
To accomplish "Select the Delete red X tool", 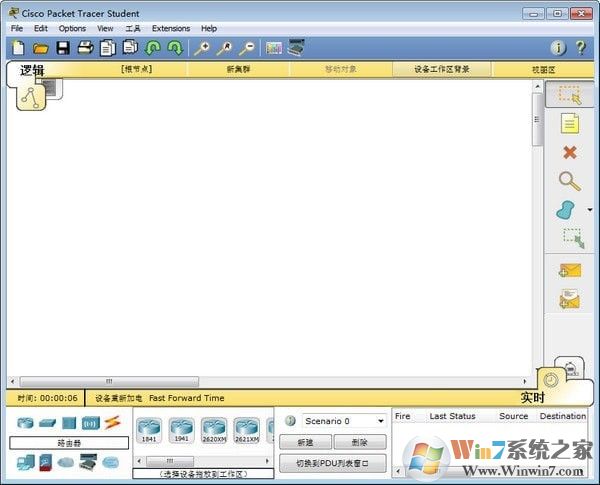I will pyautogui.click(x=570, y=152).
